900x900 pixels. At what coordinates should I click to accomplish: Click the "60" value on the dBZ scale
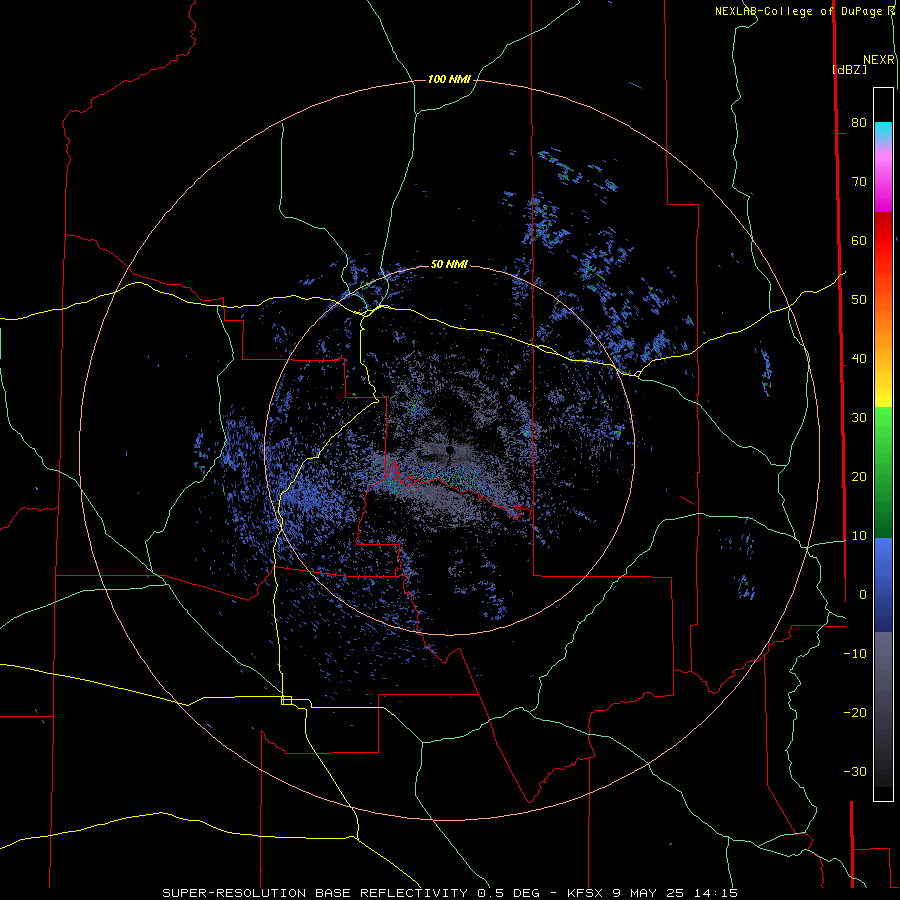pos(859,241)
